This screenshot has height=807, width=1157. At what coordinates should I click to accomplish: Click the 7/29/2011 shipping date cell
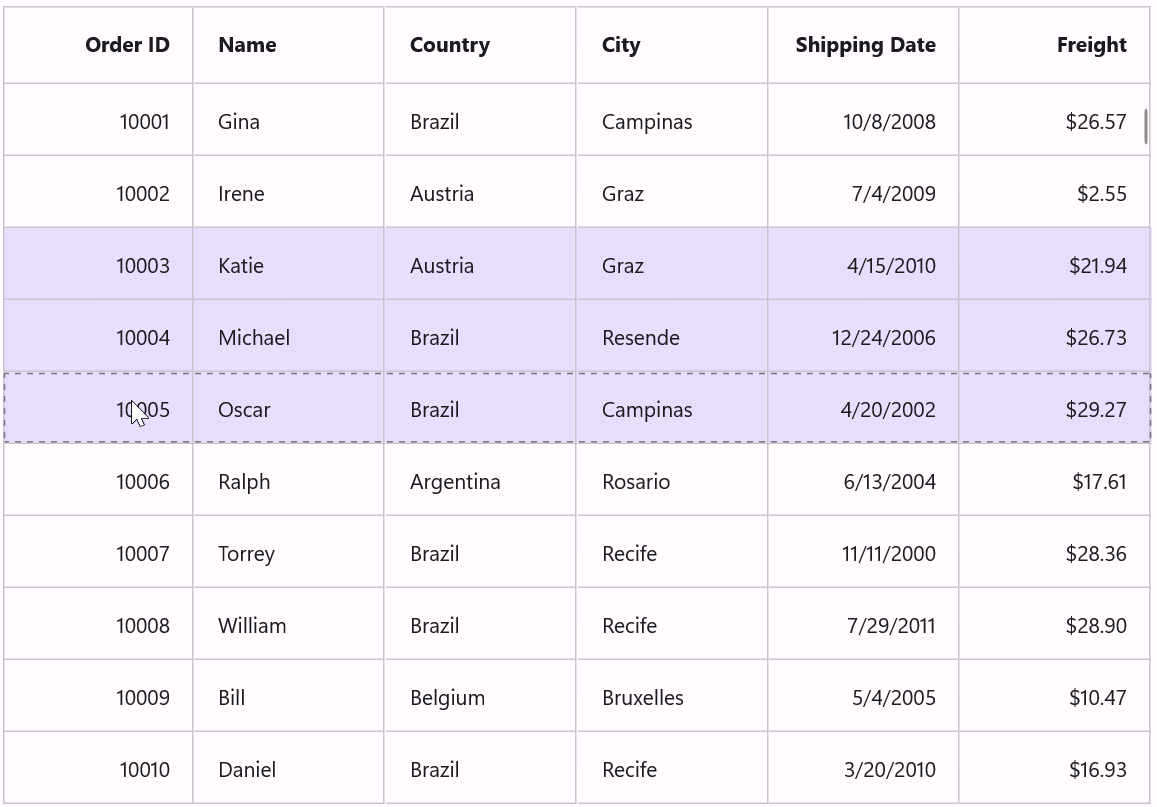[x=863, y=625]
